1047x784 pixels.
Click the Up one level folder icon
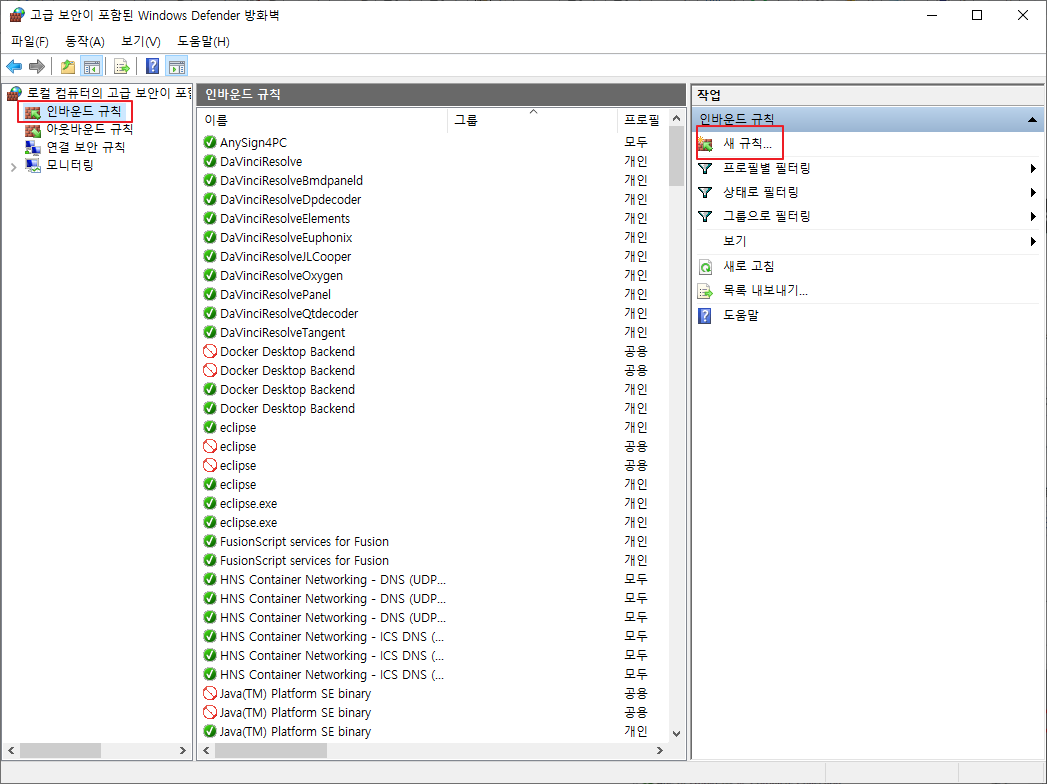pyautogui.click(x=67, y=66)
